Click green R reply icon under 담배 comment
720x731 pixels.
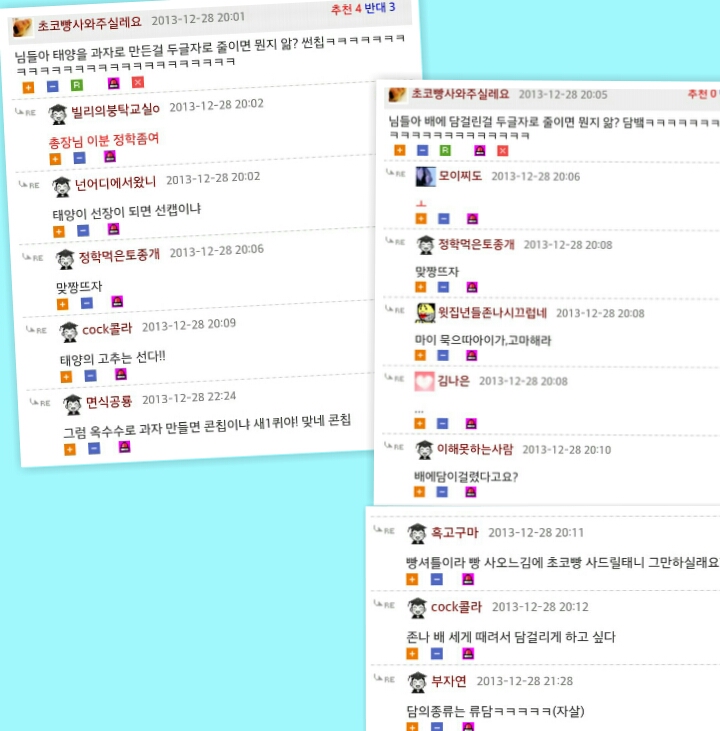click(x=445, y=150)
